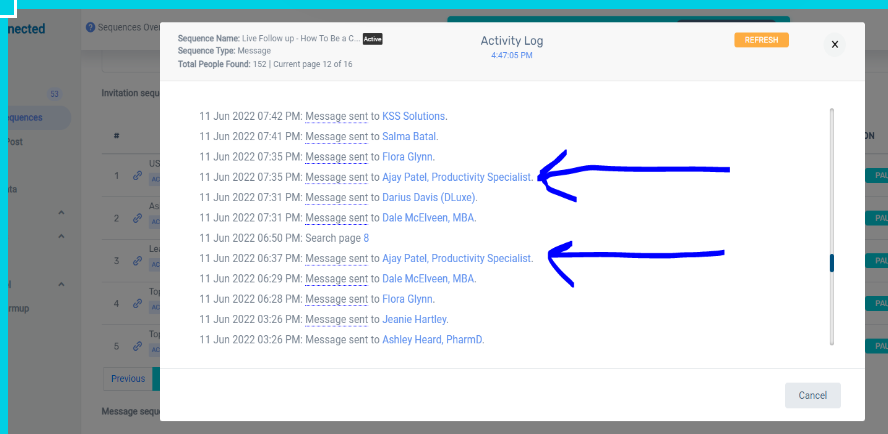Click the orange REFRESH button
The height and width of the screenshot is (434, 888).
[x=761, y=40]
